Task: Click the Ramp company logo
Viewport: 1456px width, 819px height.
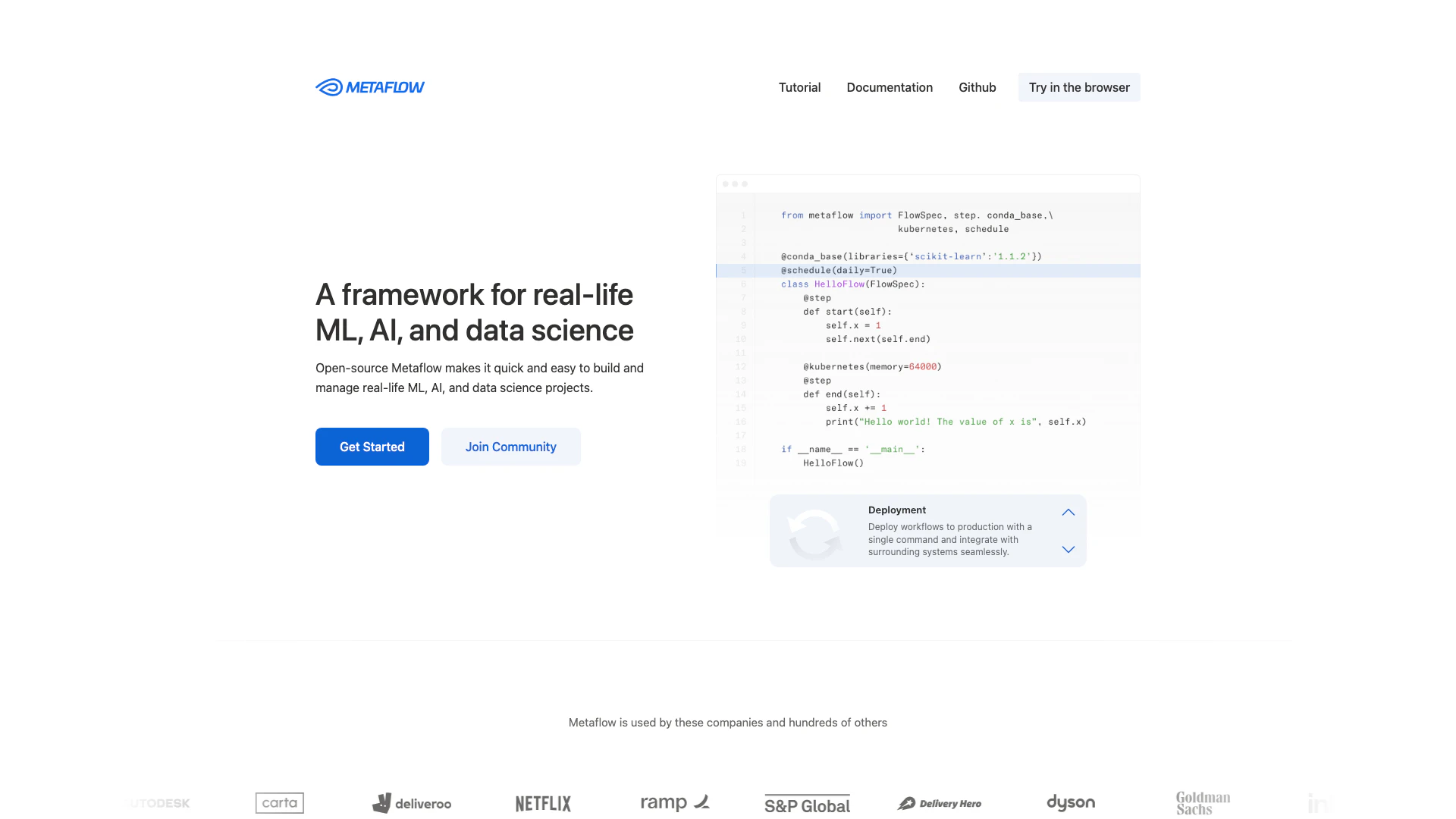Action: pyautogui.click(x=674, y=802)
